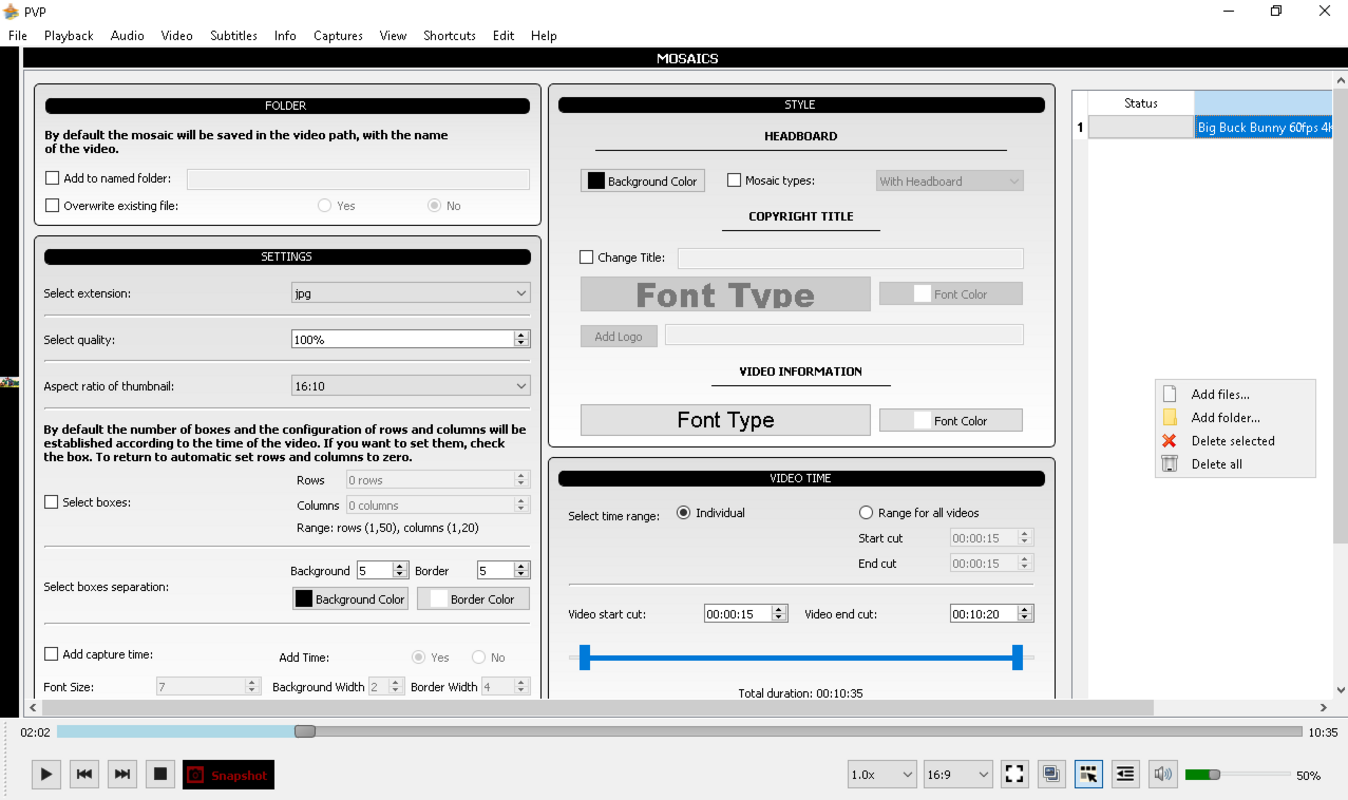Click the video seek bar handle
Screen dimensions: 1348x800
[305, 731]
